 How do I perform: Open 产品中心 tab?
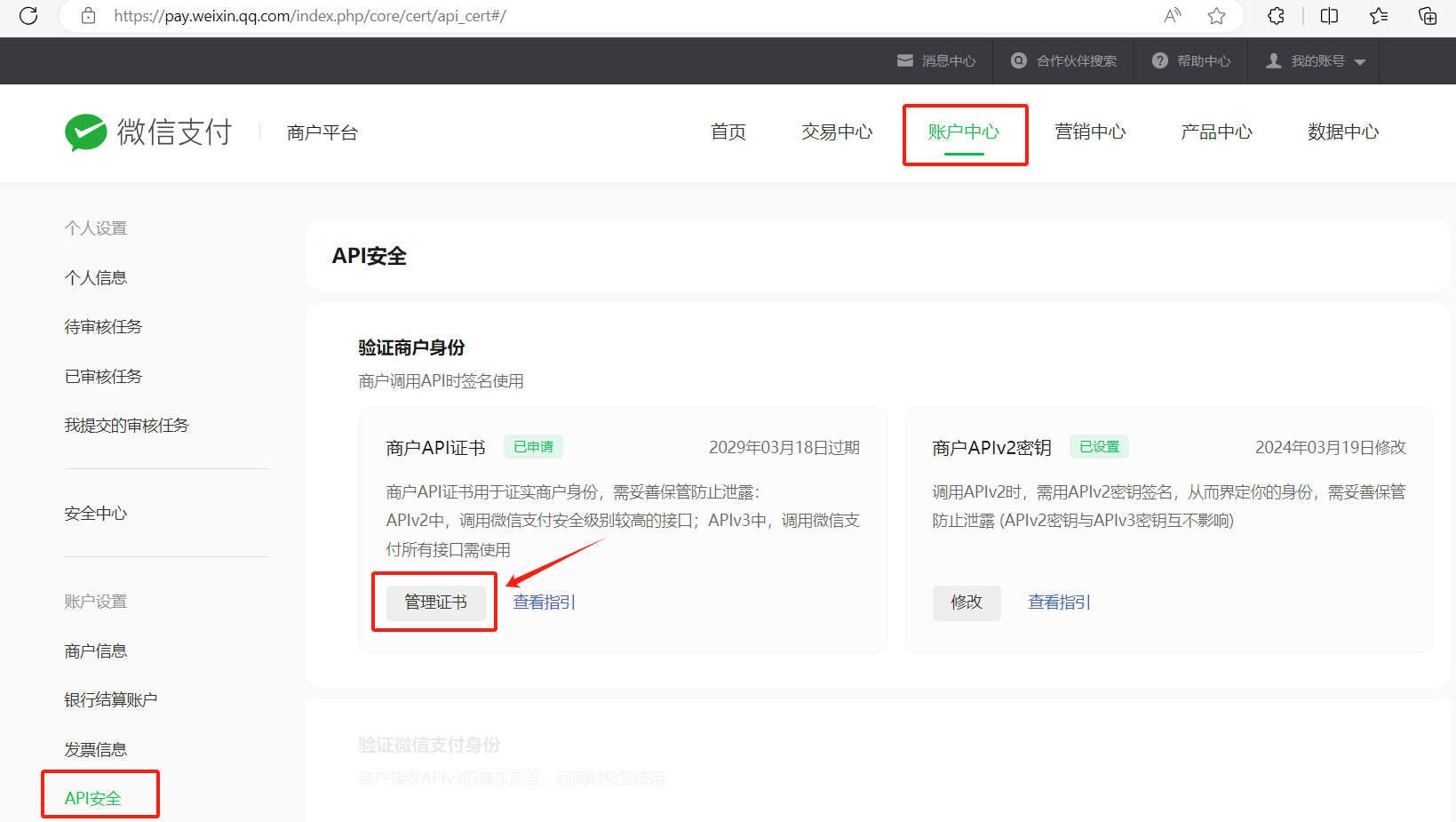(1216, 132)
